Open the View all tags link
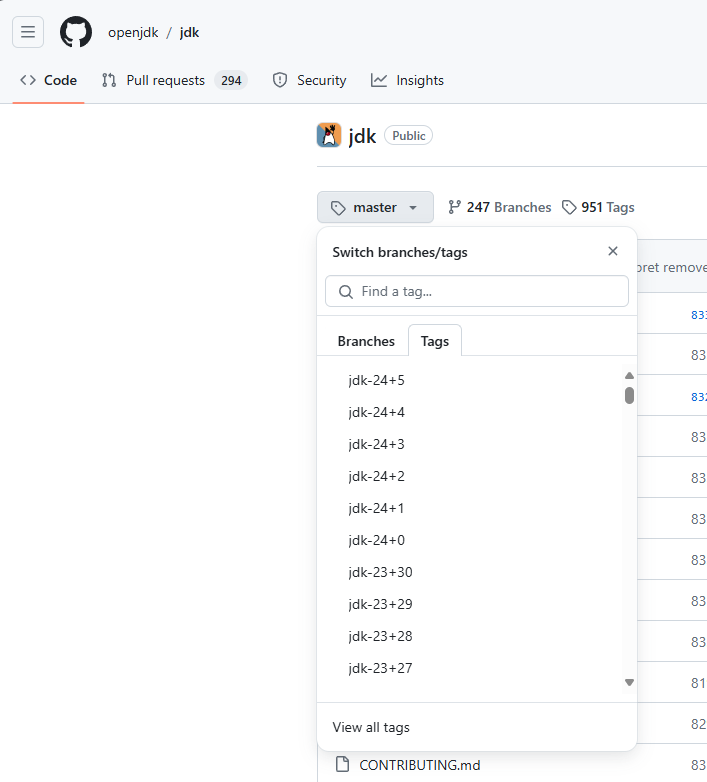Image resolution: width=707 pixels, height=782 pixels. (371, 727)
